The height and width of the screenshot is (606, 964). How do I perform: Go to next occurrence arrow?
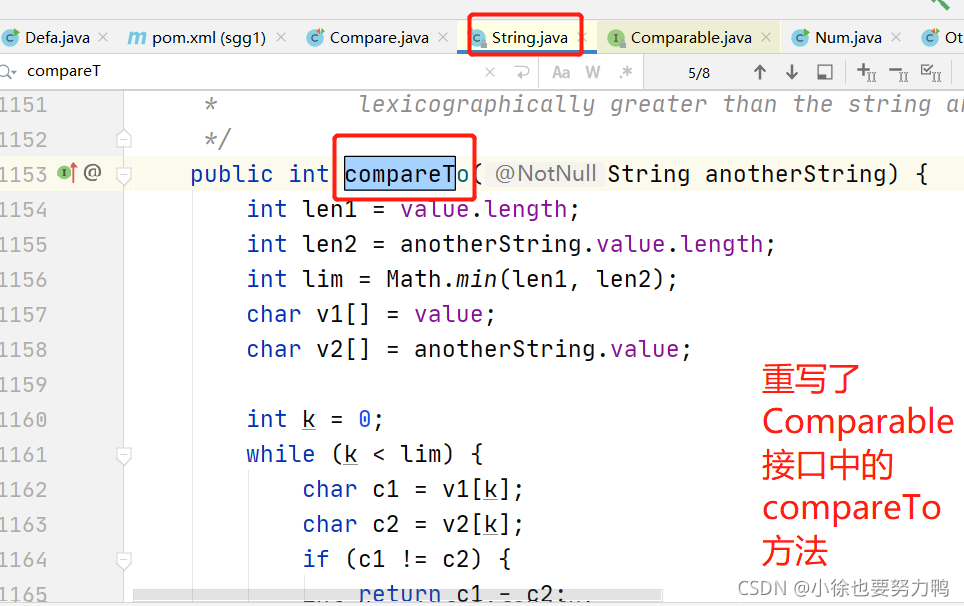coord(792,73)
